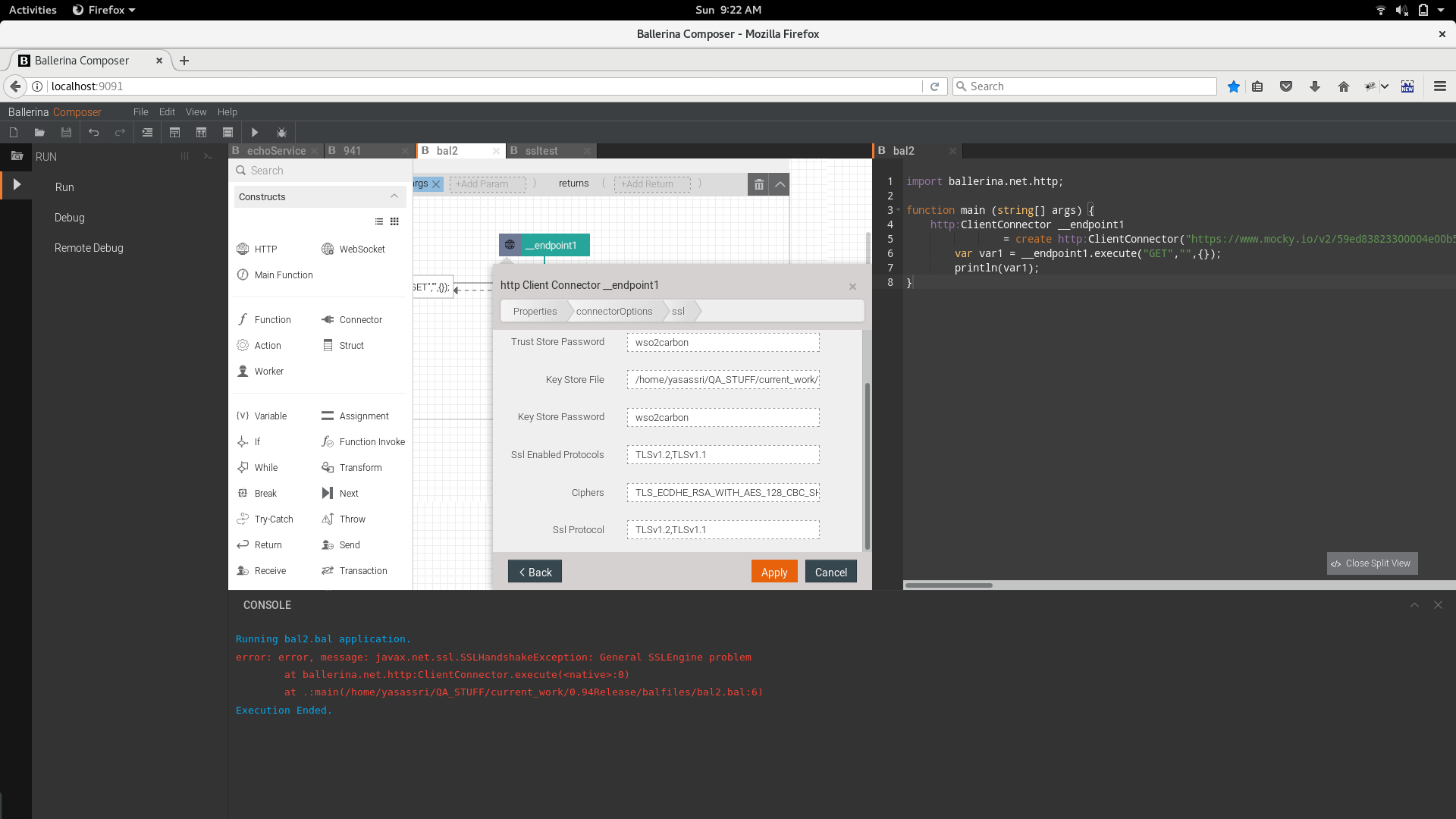Open the View menu

[x=196, y=111]
